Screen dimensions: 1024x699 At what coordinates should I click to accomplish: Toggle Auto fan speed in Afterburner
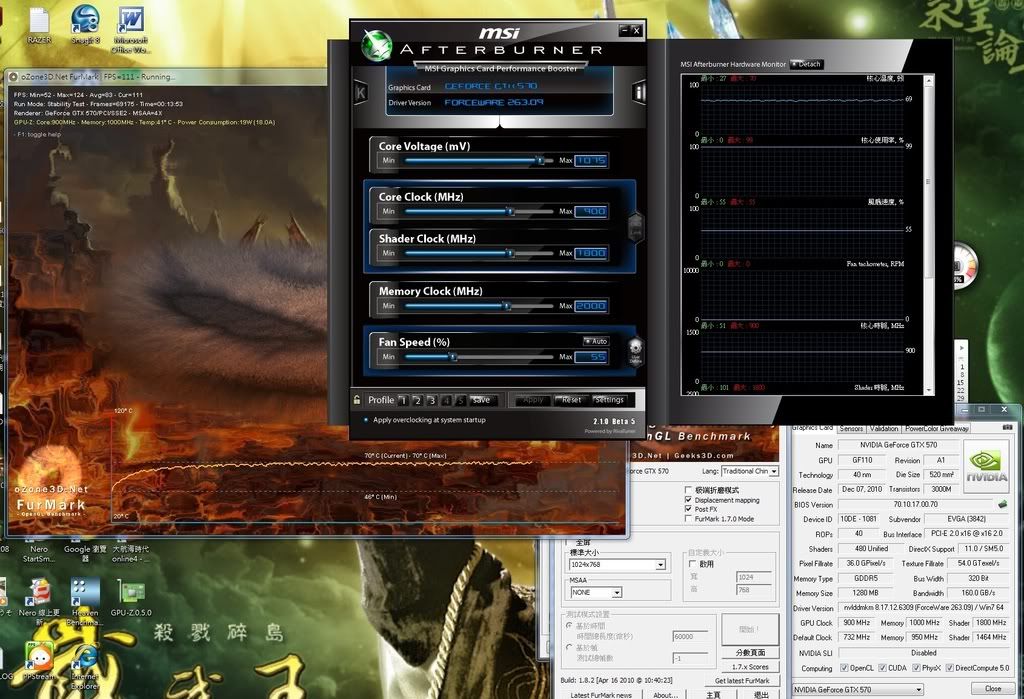pyautogui.click(x=596, y=341)
